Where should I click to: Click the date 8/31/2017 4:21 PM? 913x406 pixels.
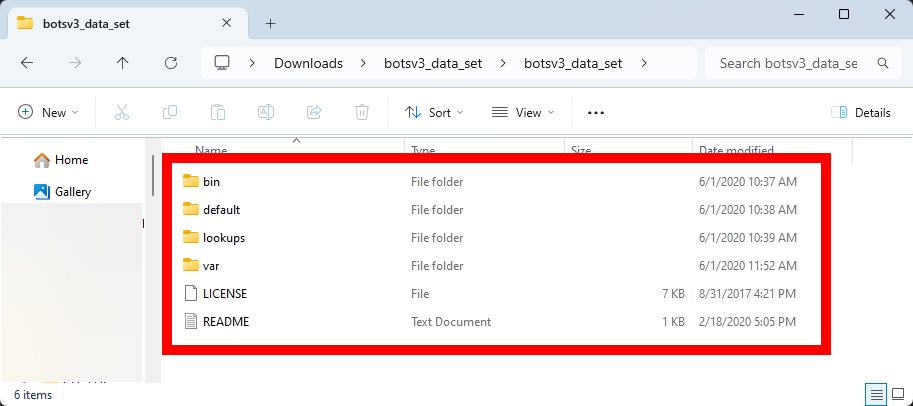click(x=747, y=294)
